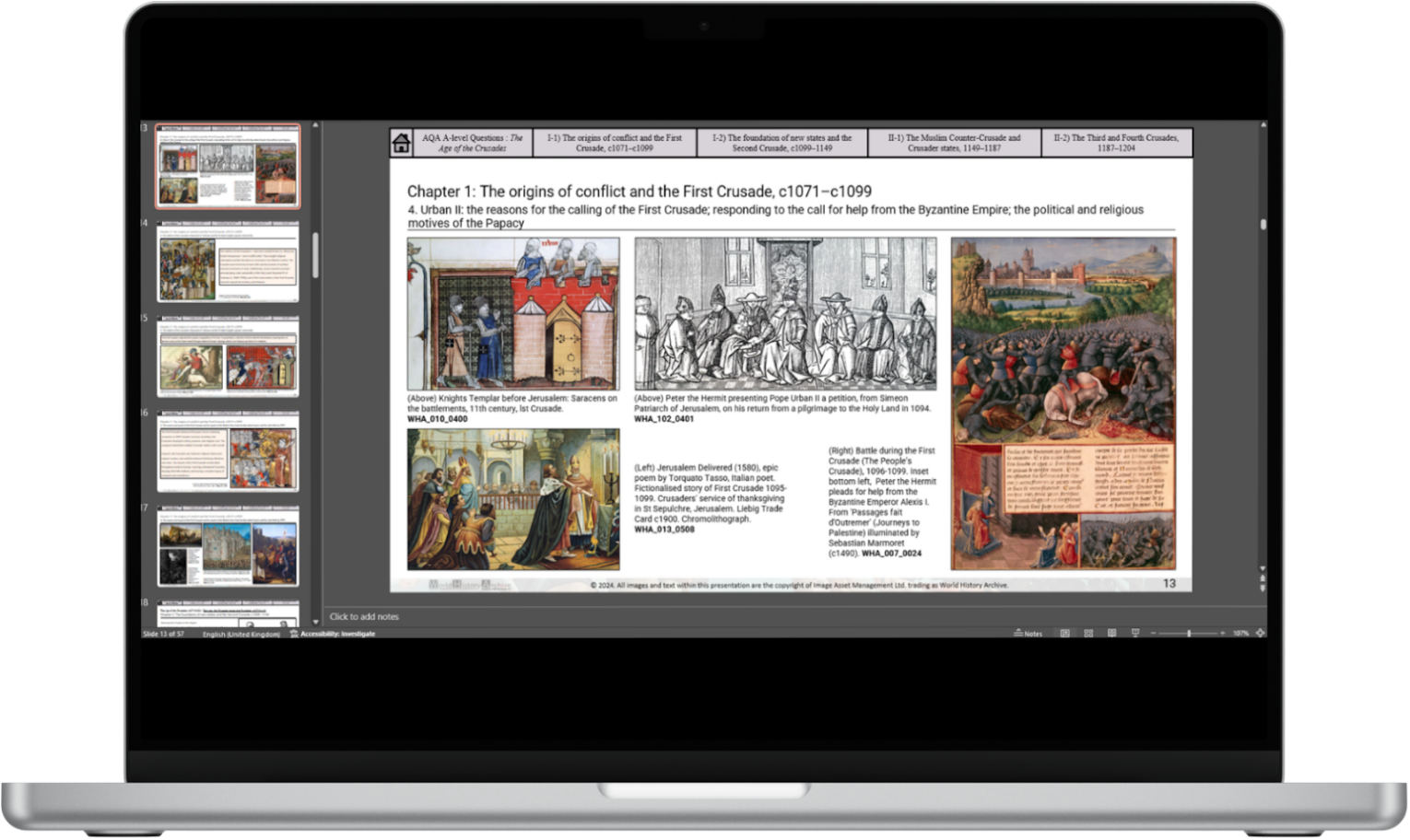Click Fit slide to window icon
The image size is (1410, 840).
(1260, 634)
